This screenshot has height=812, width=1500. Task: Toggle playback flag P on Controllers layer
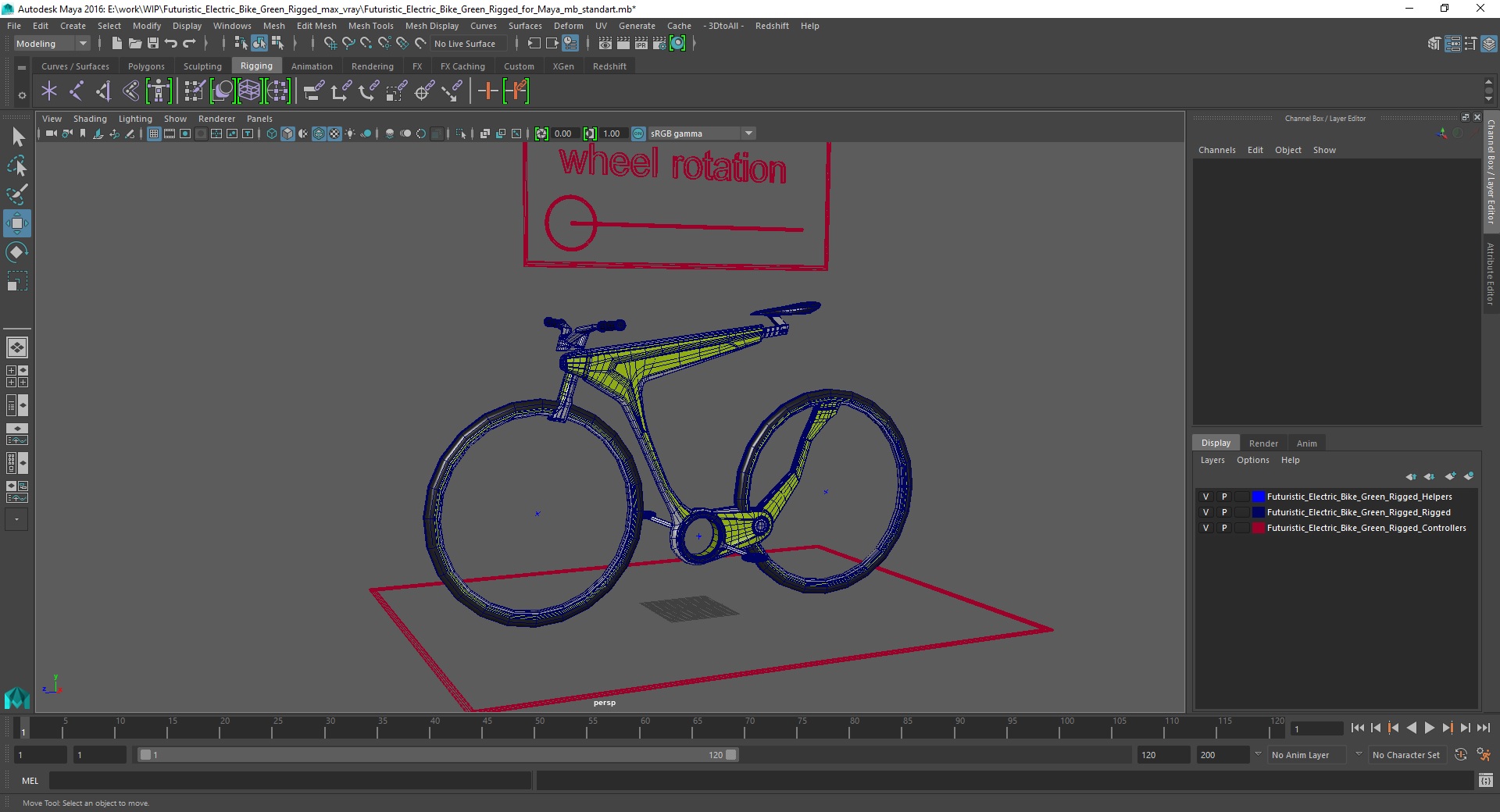click(x=1224, y=528)
